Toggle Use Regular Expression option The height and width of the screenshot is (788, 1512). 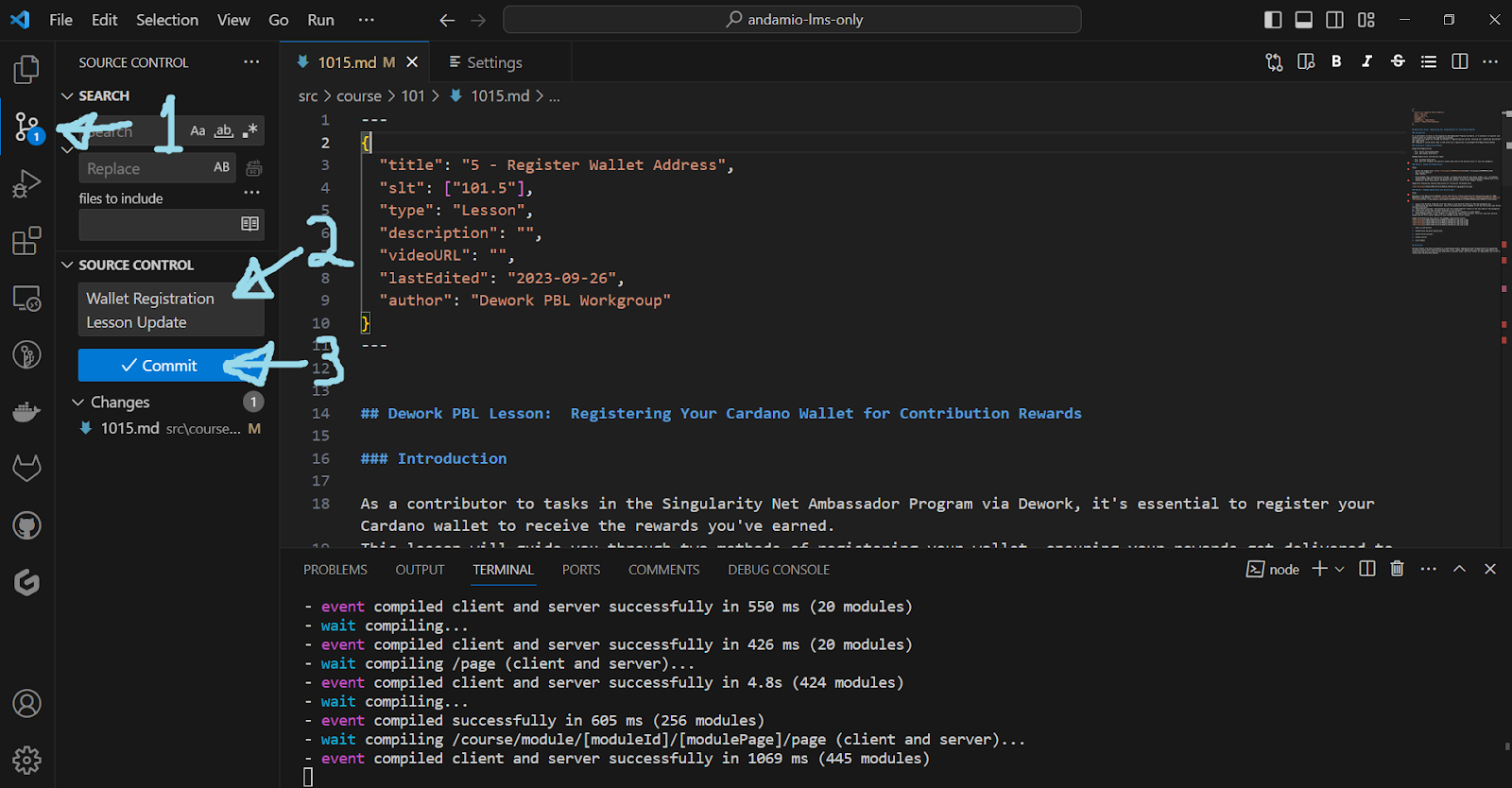tap(249, 131)
